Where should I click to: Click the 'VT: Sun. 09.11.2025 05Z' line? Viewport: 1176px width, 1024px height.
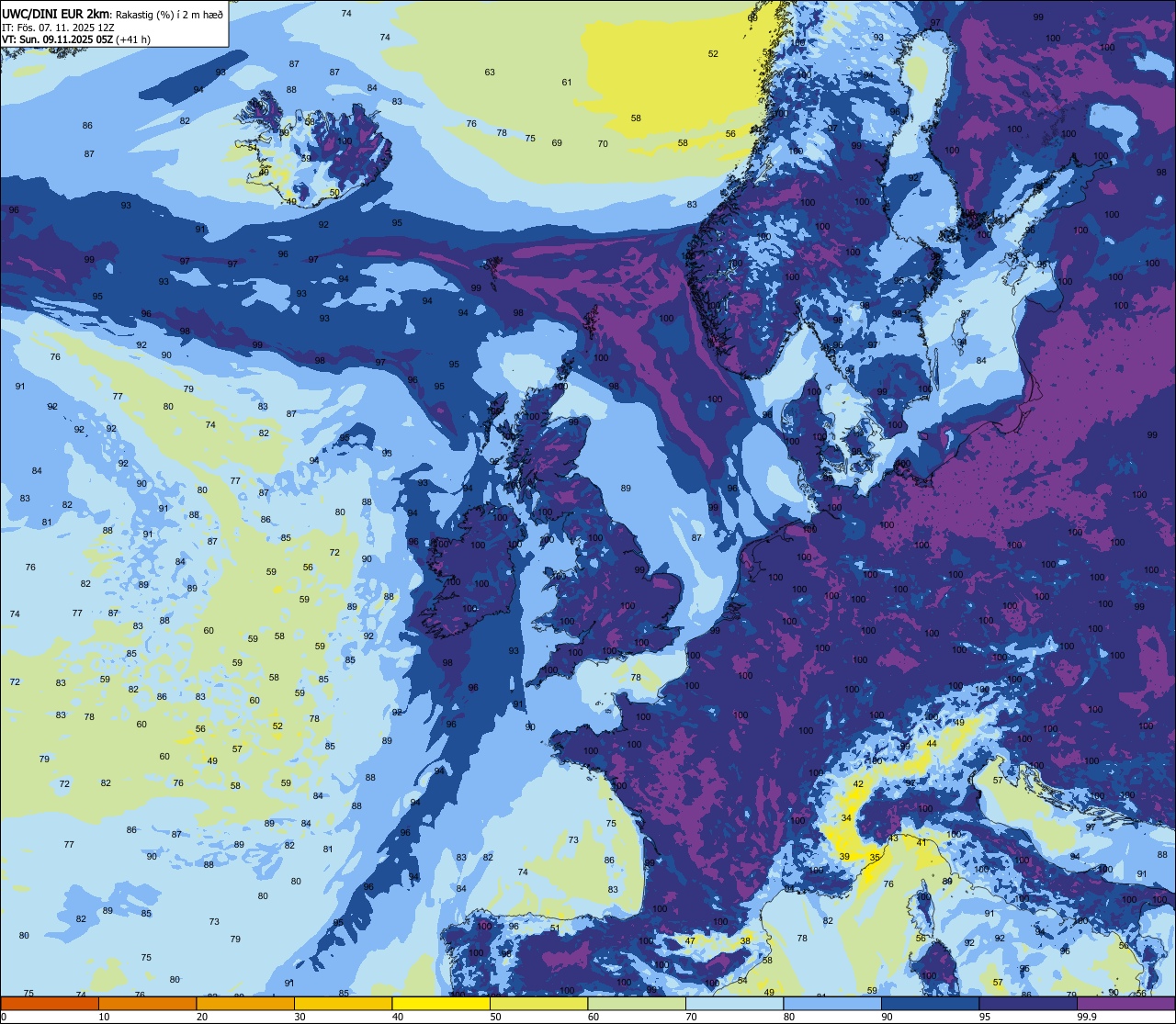57,39
